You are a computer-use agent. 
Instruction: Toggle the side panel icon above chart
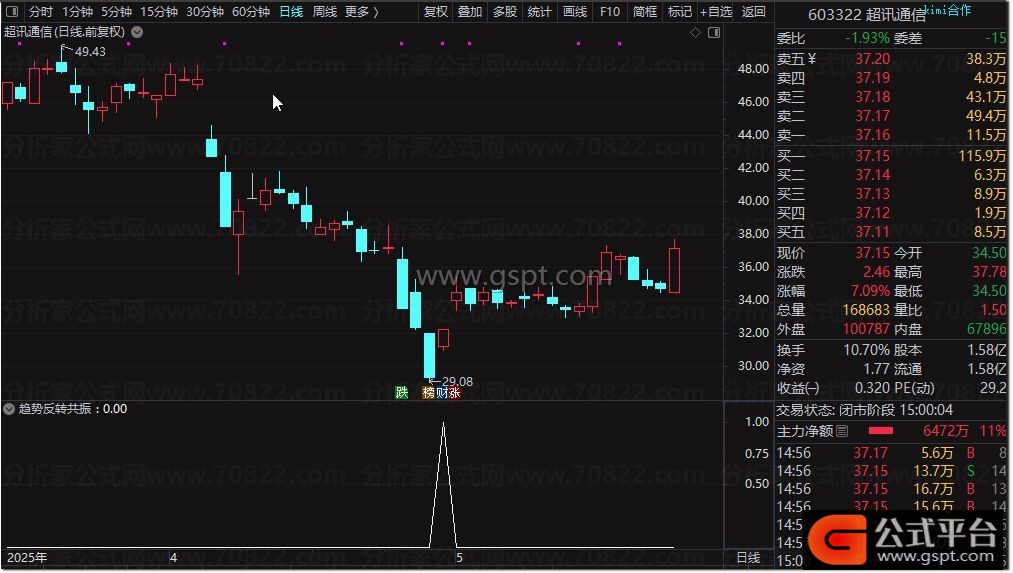[x=714, y=32]
